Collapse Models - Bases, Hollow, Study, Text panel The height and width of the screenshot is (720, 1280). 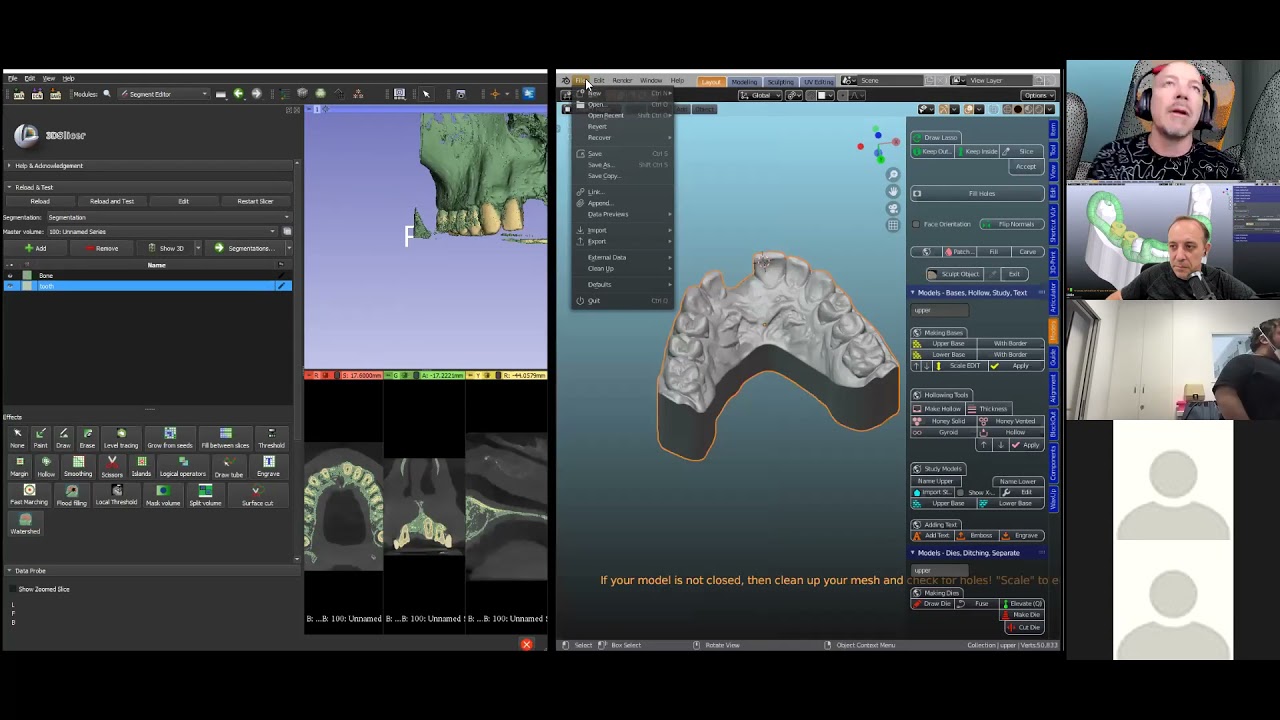tap(977, 293)
